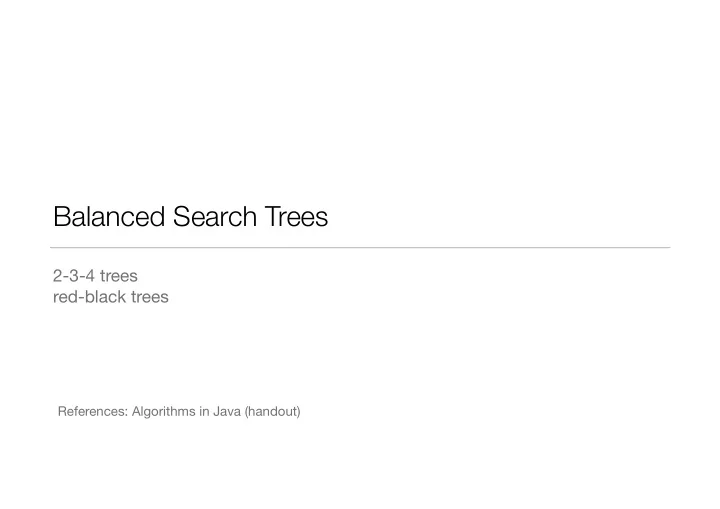Select the "2-3-4 trees" subtitle line

coord(95,276)
